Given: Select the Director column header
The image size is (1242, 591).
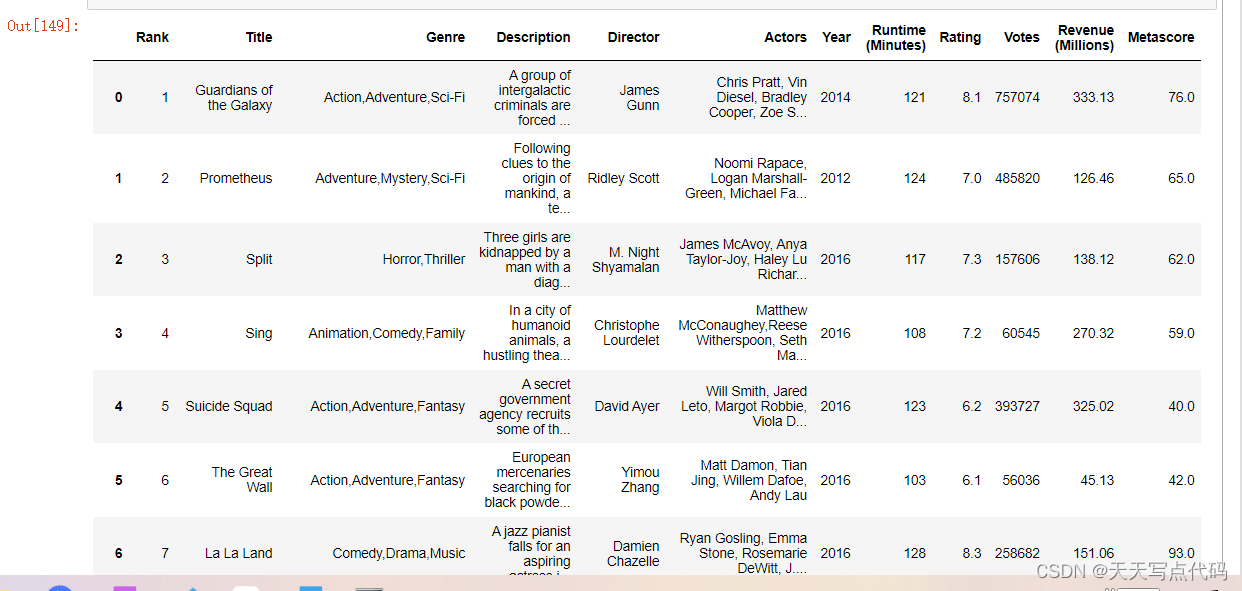Looking at the screenshot, I should coord(633,37).
